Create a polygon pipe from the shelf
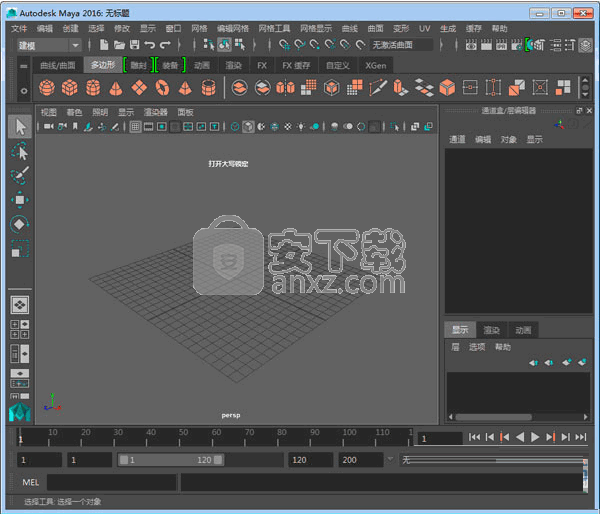Screen dimensions: 602x514 (x=208, y=88)
